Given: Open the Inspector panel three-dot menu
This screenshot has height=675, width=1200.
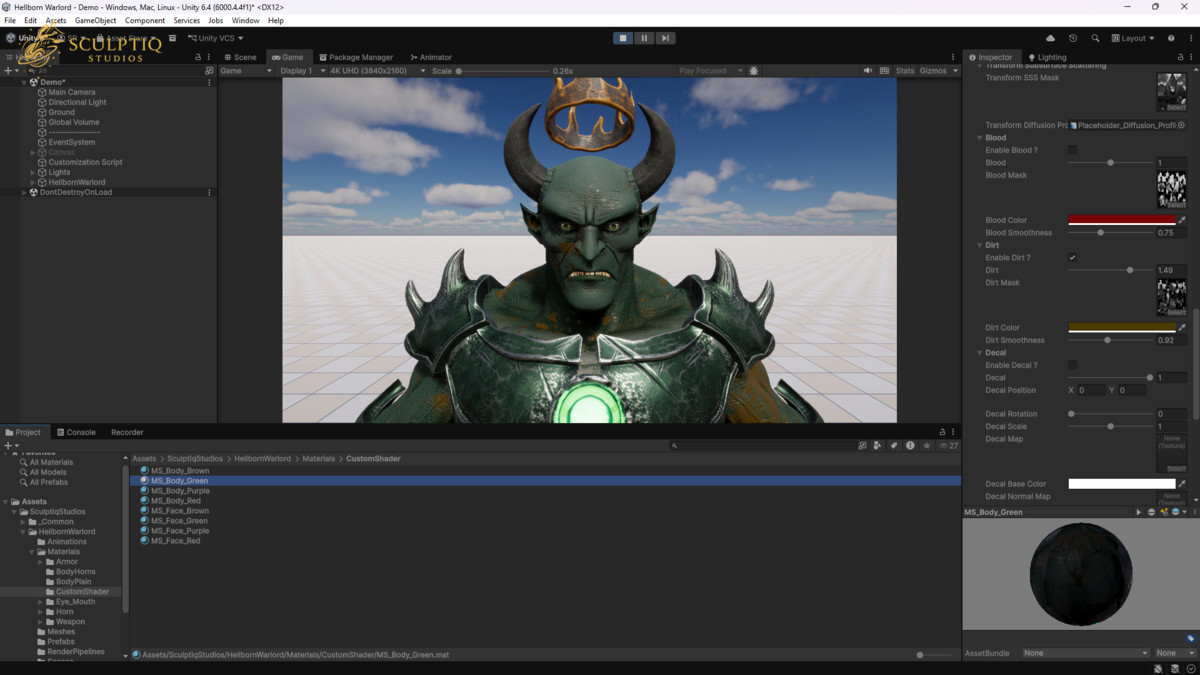Looking at the screenshot, I should (x=1191, y=57).
